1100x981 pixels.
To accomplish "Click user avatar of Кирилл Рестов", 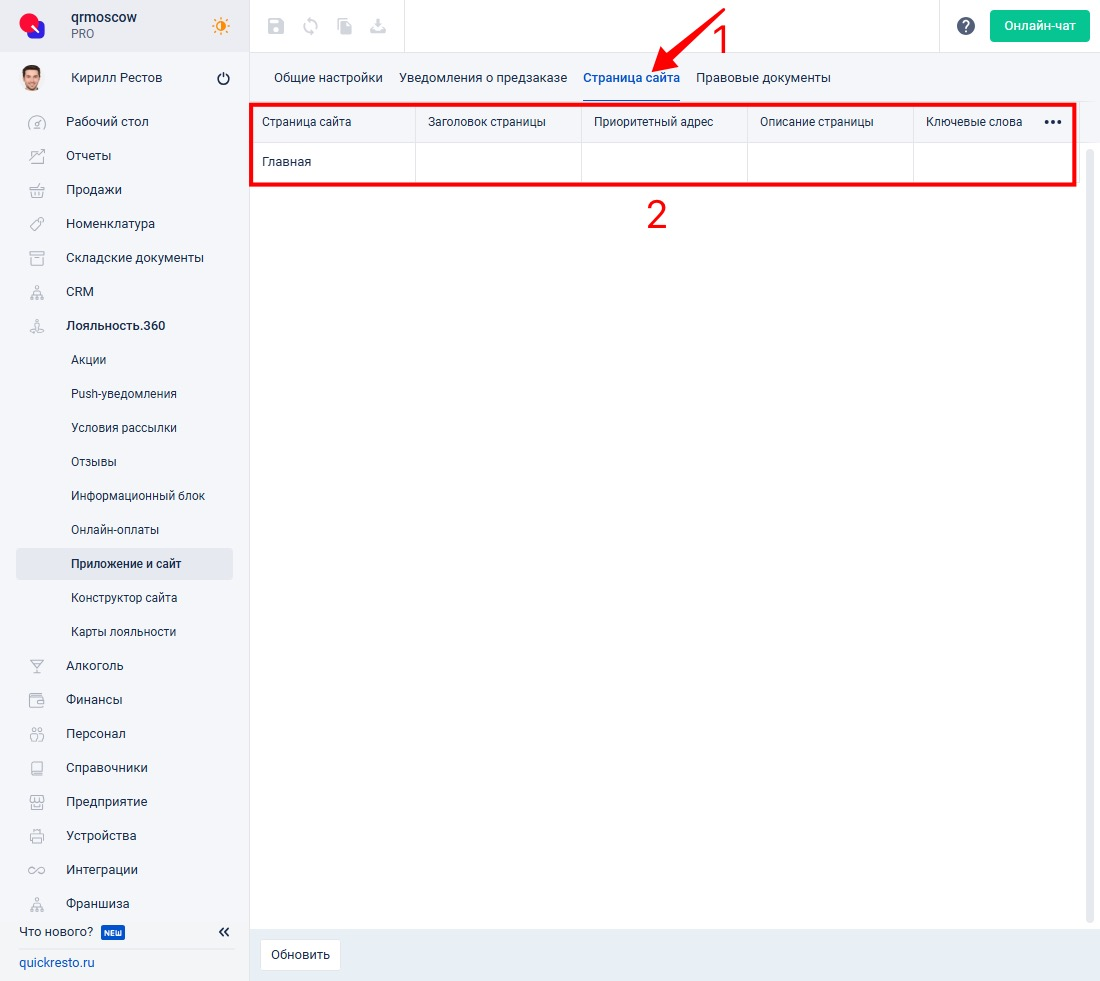I will point(32,78).
